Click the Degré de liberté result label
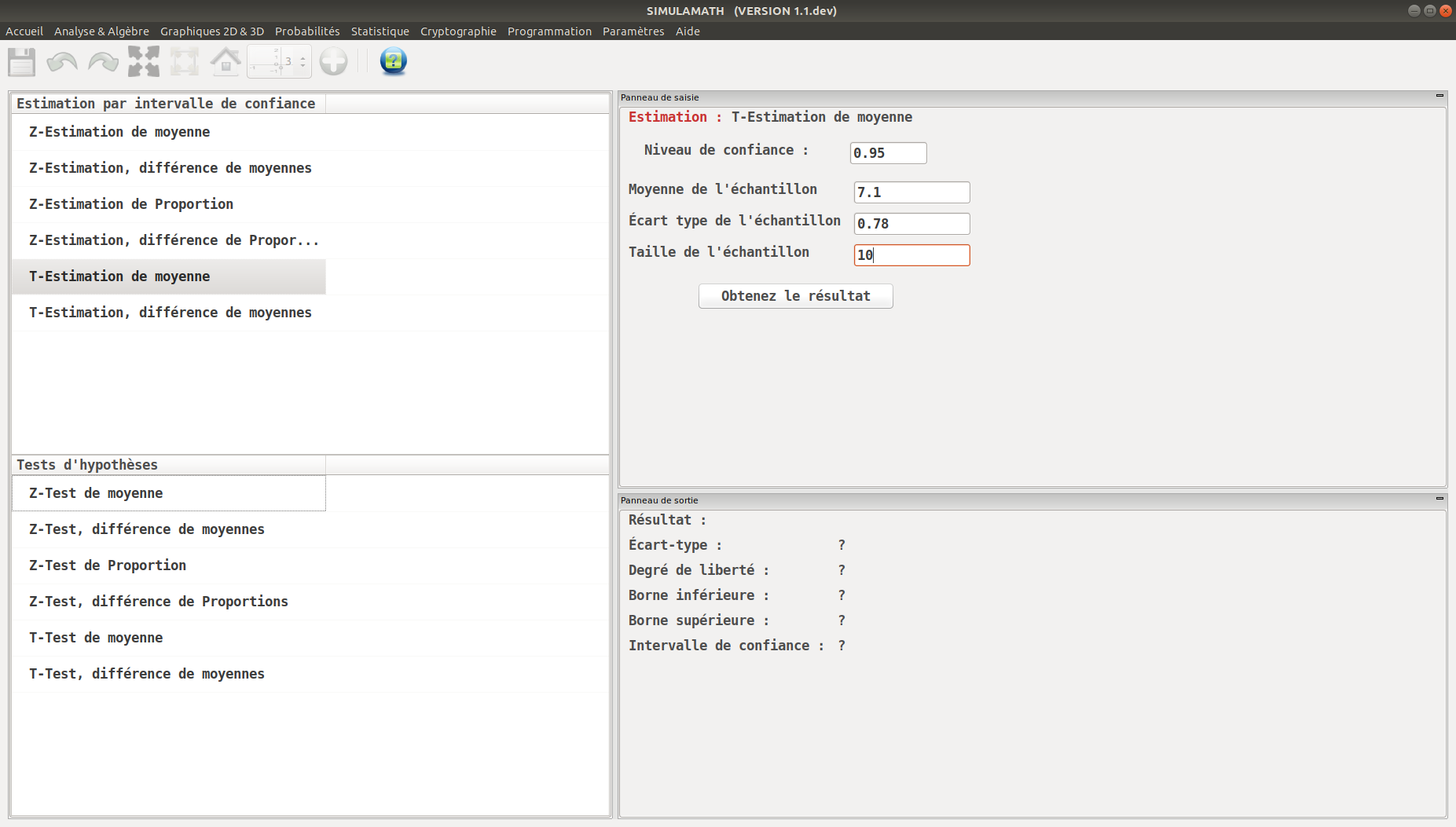The image size is (1456, 827). pos(699,570)
